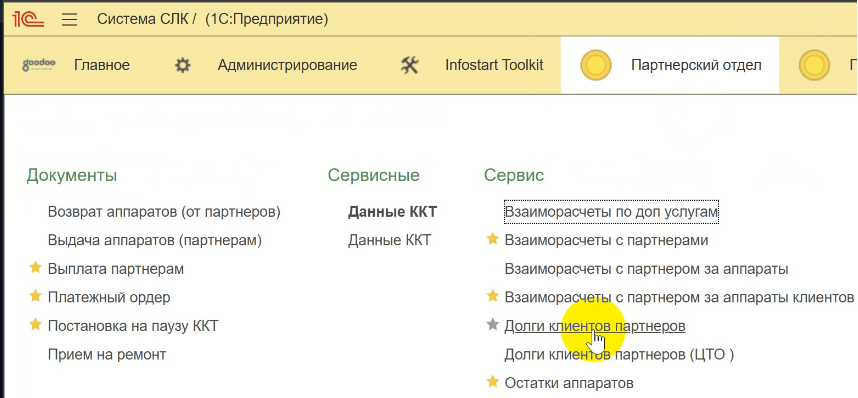Add Долги клиентов партнеров to favorites via gray star
This screenshot has width=858, height=398.
pyautogui.click(x=492, y=325)
